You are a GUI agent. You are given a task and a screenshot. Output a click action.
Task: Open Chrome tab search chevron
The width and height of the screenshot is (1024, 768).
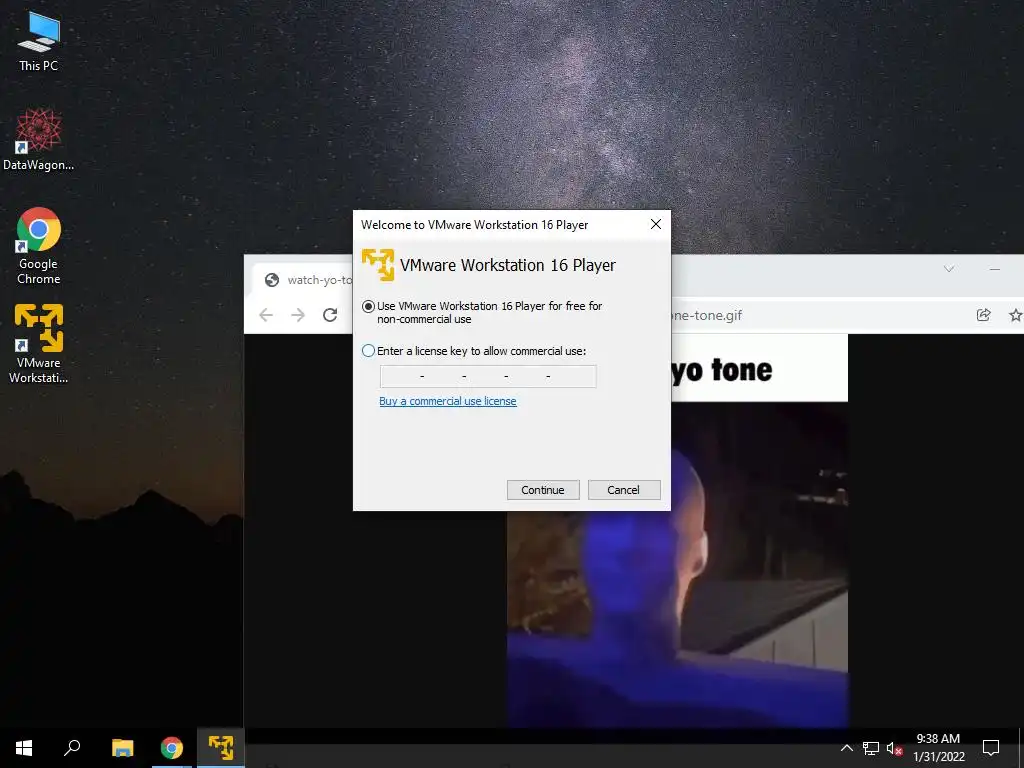tap(949, 268)
